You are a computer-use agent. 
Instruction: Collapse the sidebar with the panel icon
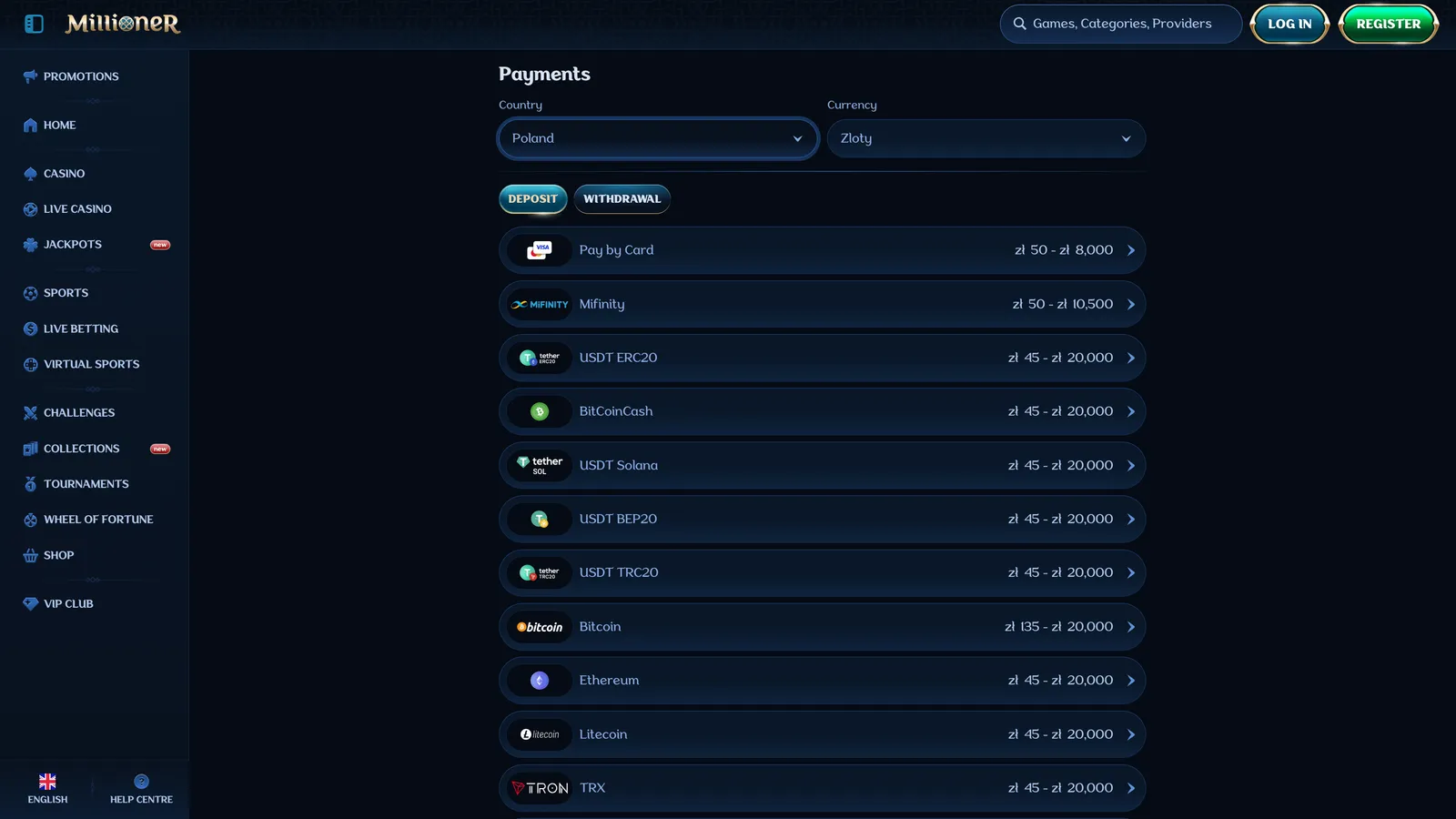tap(34, 24)
